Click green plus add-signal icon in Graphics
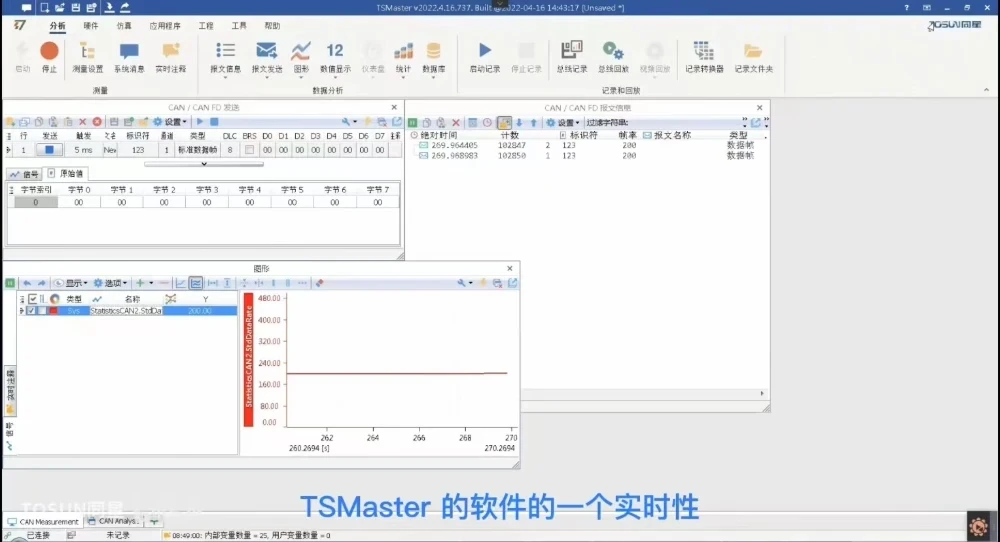 (140, 283)
